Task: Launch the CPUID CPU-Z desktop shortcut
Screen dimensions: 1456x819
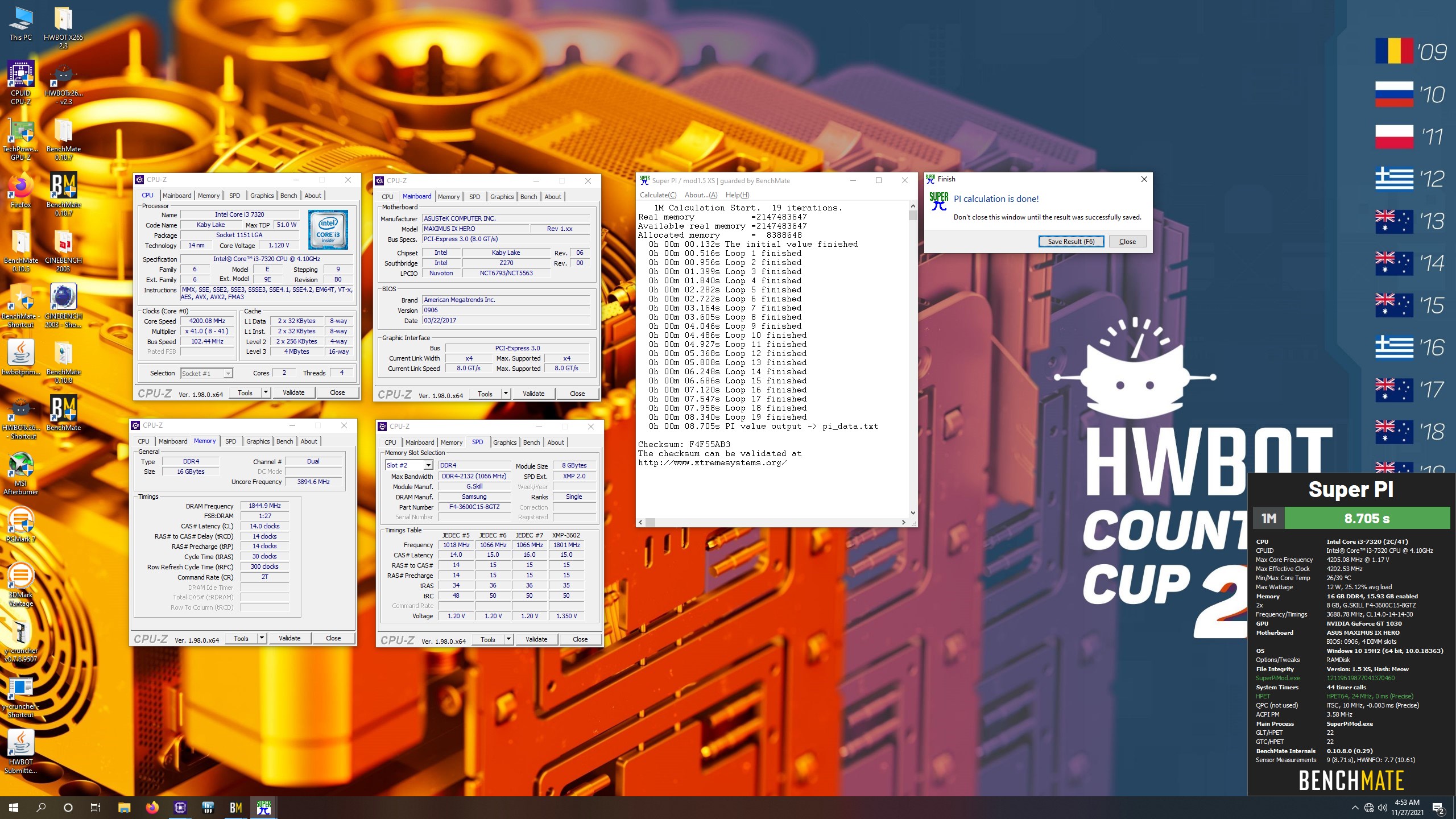Action: coord(21,82)
